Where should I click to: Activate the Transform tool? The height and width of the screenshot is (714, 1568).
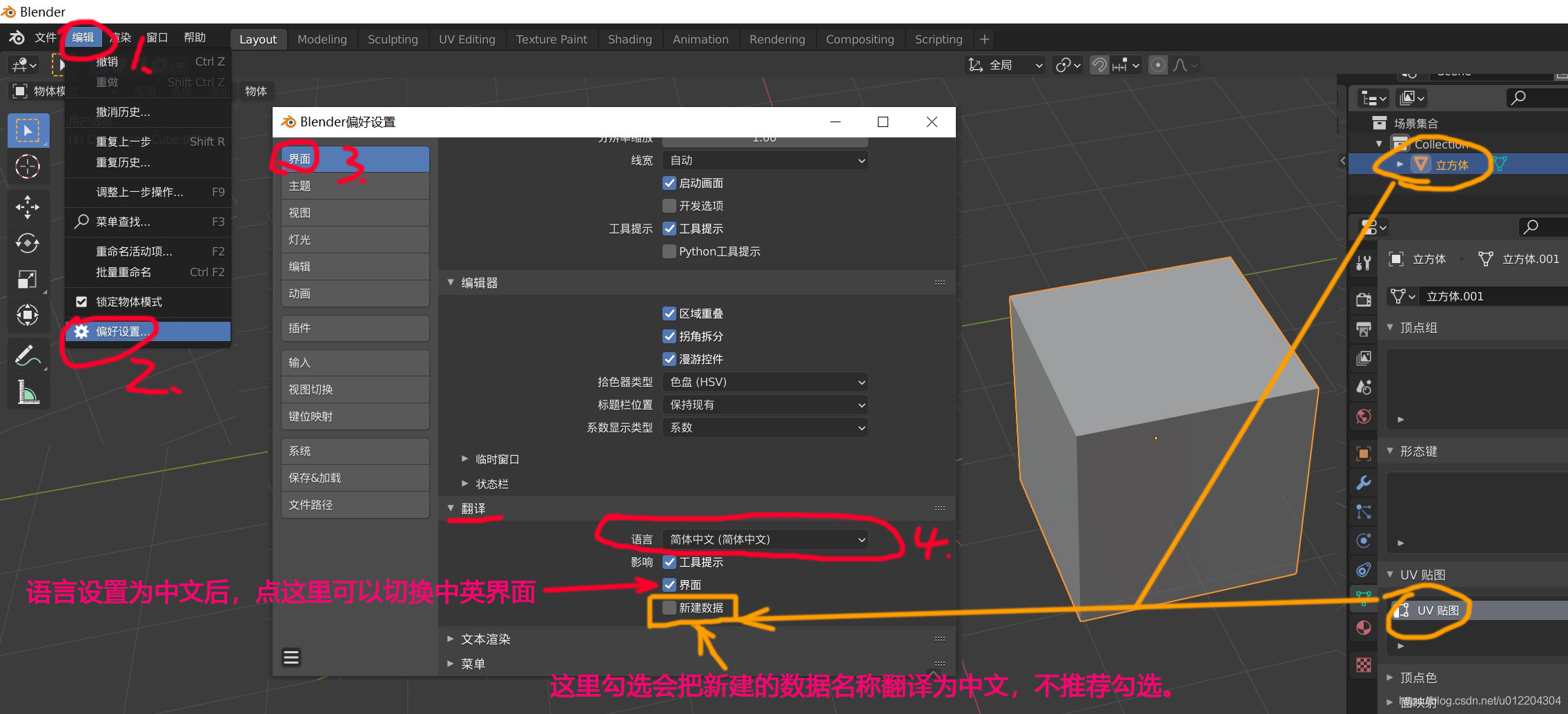(x=28, y=315)
